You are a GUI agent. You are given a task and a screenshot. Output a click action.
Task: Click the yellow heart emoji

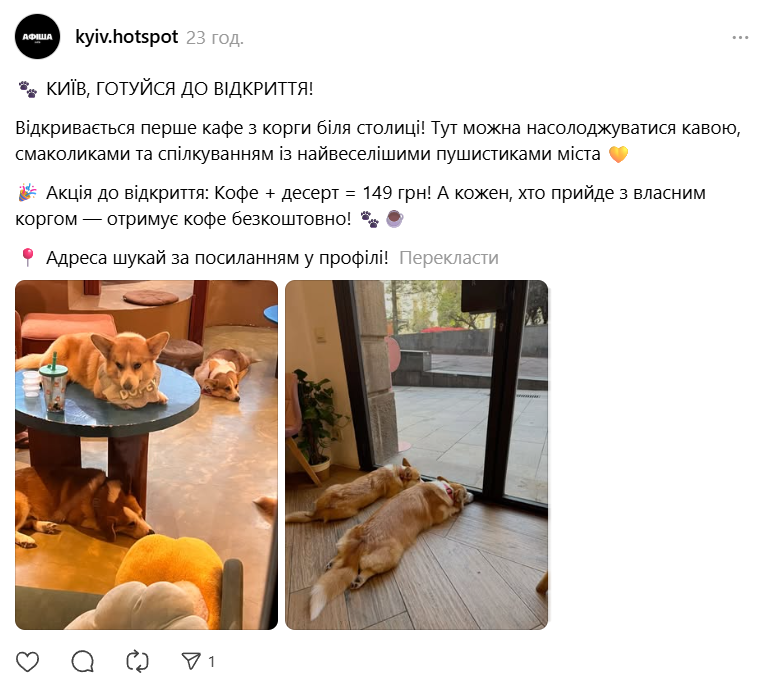[618, 154]
